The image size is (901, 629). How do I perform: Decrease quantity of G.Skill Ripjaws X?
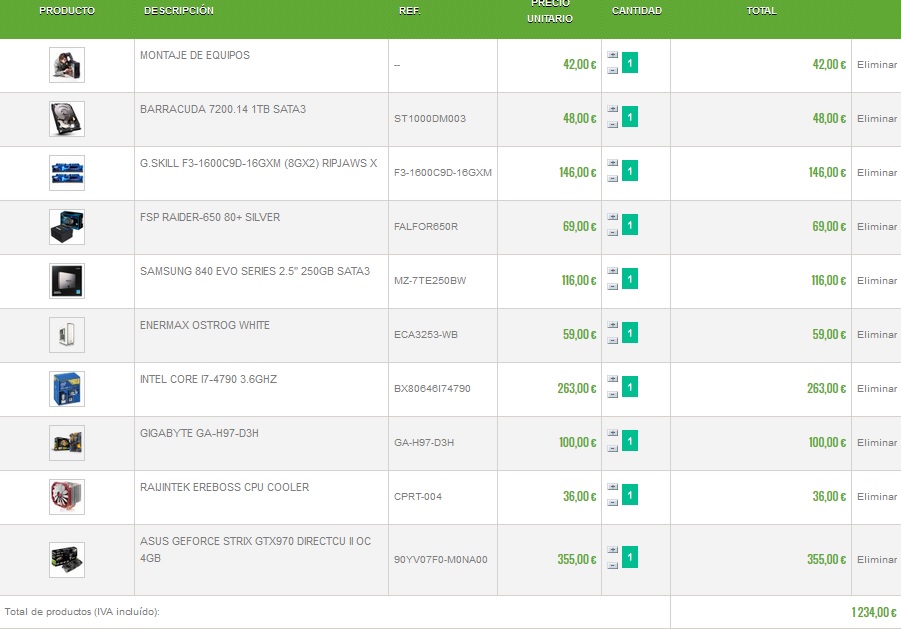tap(613, 179)
